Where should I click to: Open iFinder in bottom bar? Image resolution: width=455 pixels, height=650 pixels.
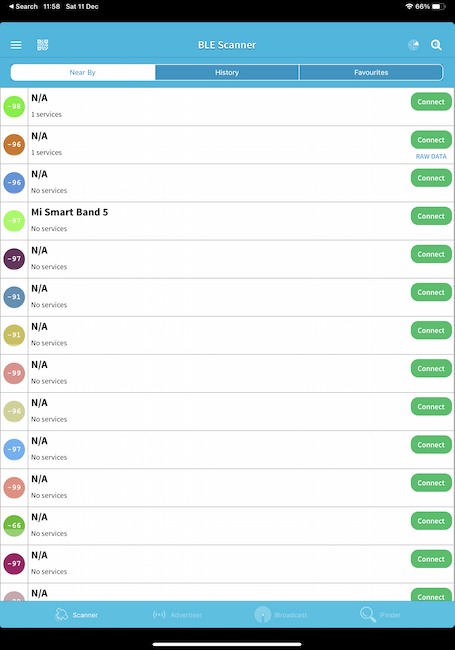(380, 615)
